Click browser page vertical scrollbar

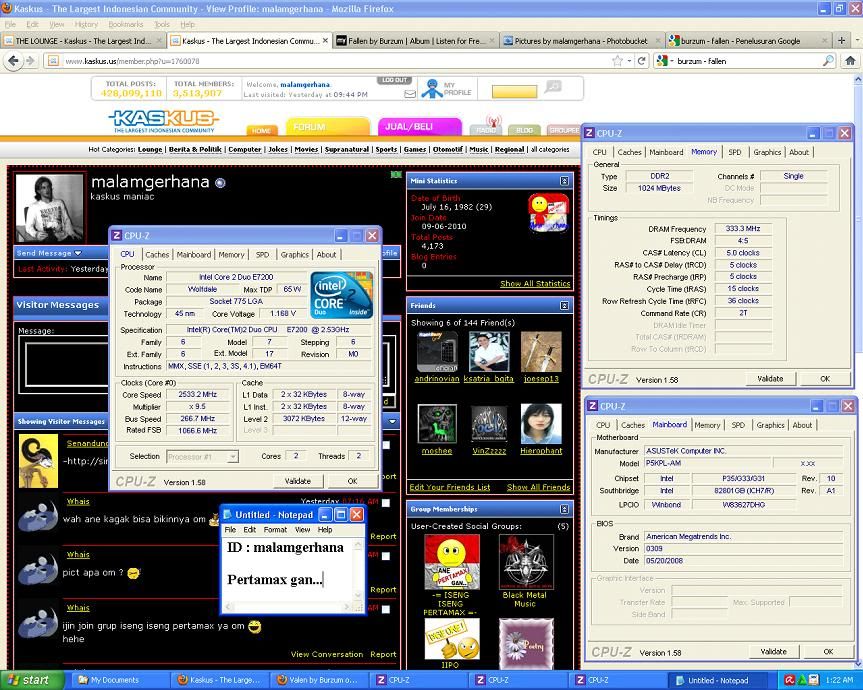(x=858, y=371)
